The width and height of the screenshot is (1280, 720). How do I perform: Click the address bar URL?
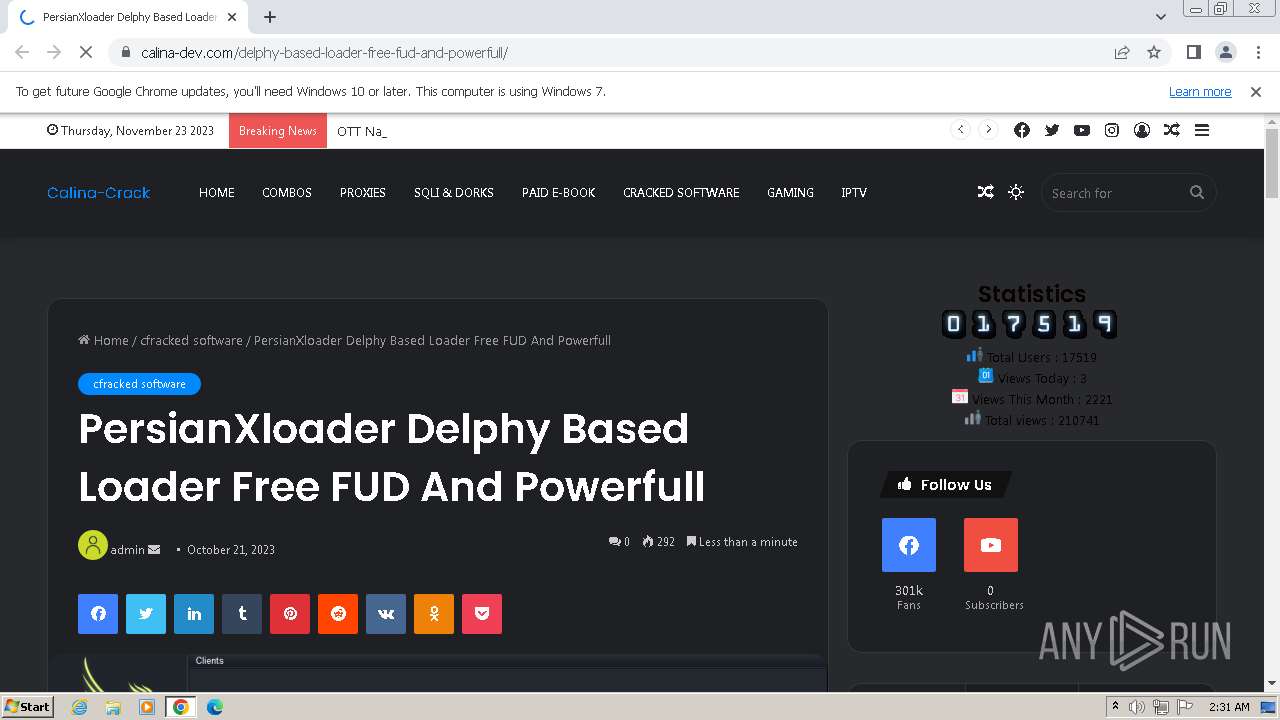click(x=324, y=52)
